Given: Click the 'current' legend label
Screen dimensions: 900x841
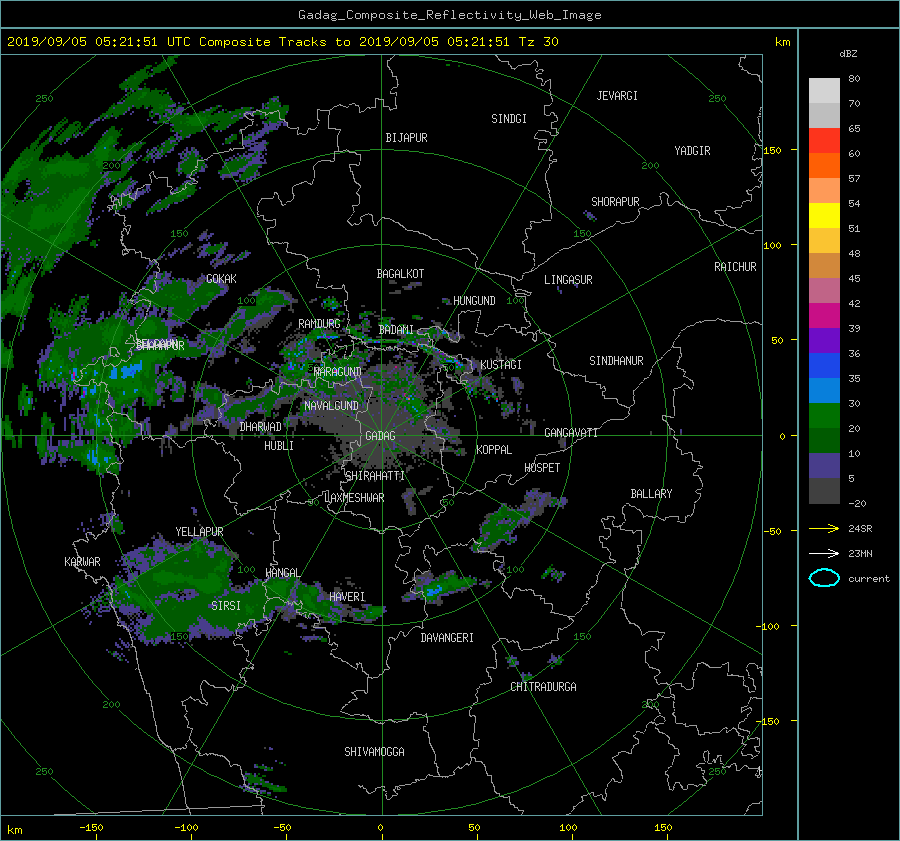Looking at the screenshot, I should (x=868, y=579).
